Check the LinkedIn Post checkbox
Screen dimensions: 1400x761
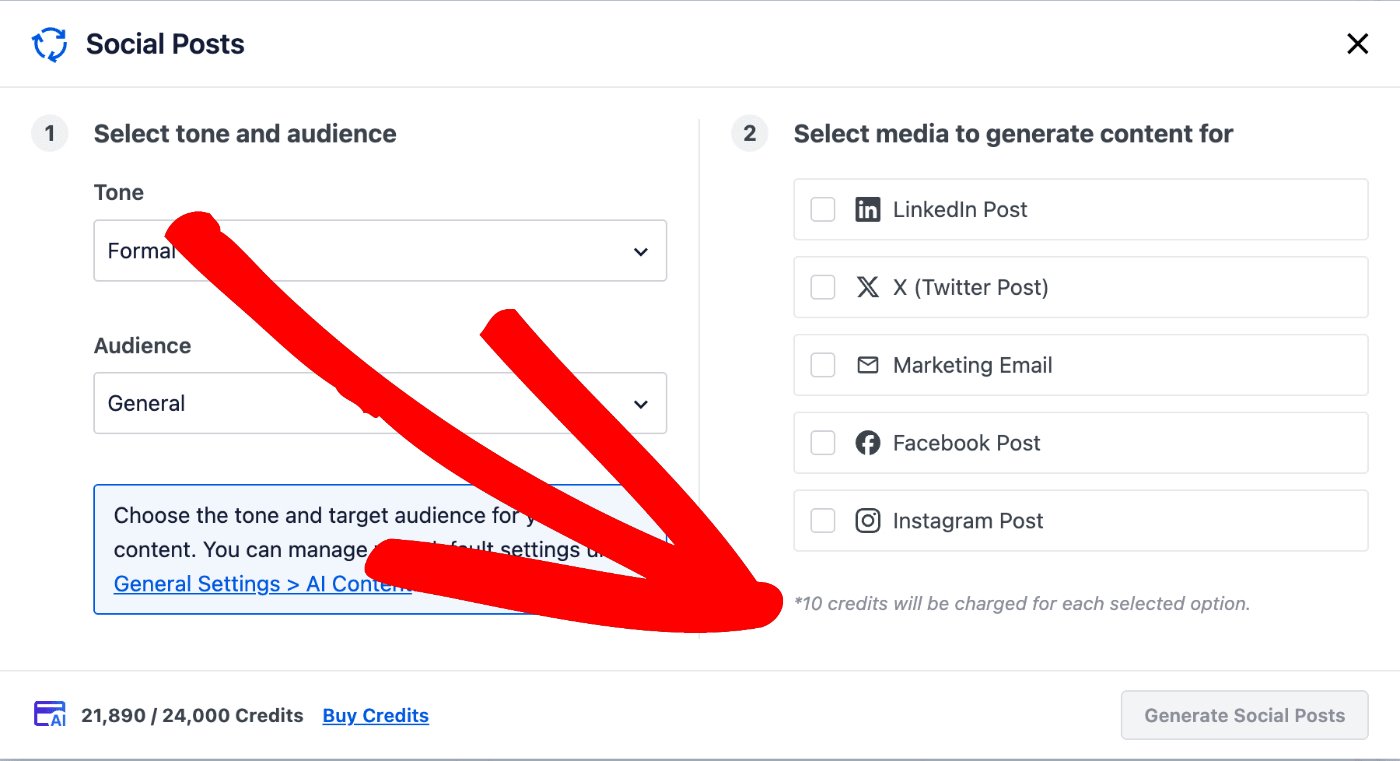click(x=822, y=210)
